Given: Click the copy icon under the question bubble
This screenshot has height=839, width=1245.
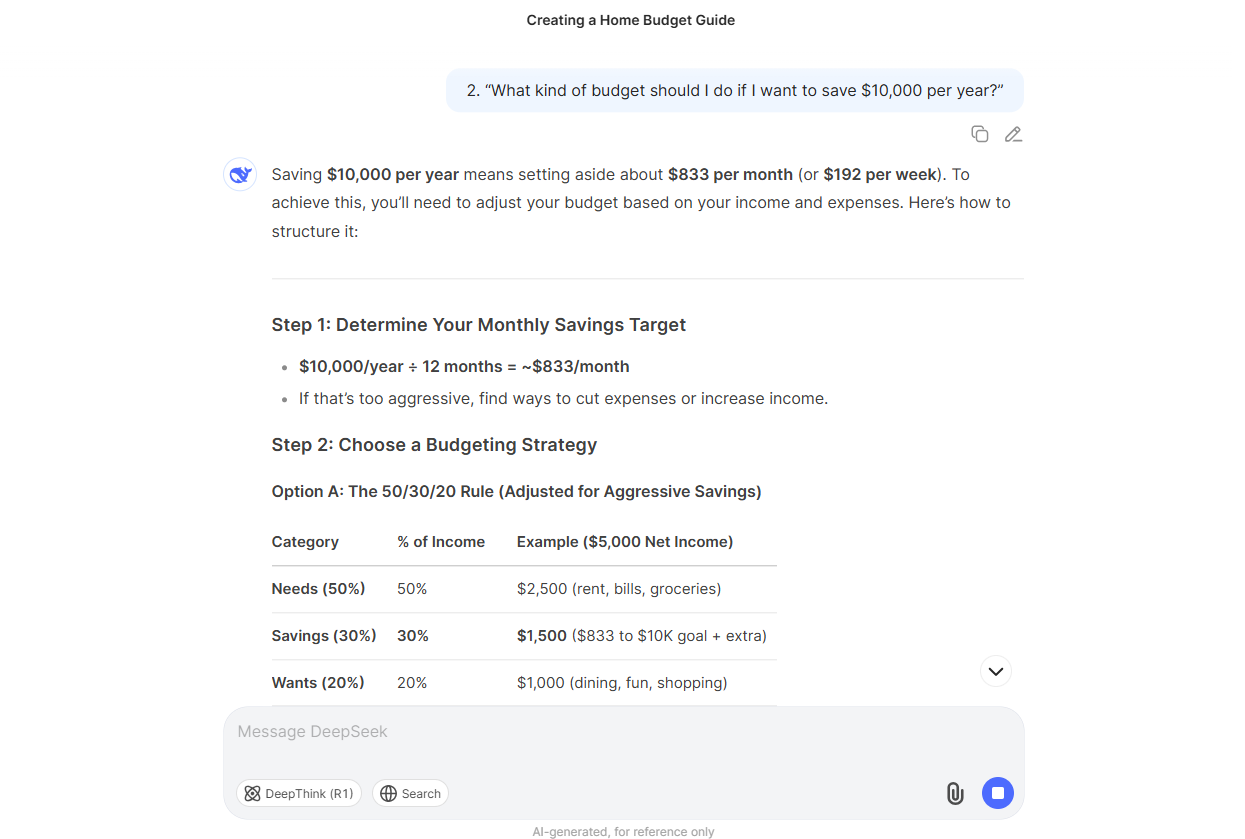Looking at the screenshot, I should pos(979,133).
